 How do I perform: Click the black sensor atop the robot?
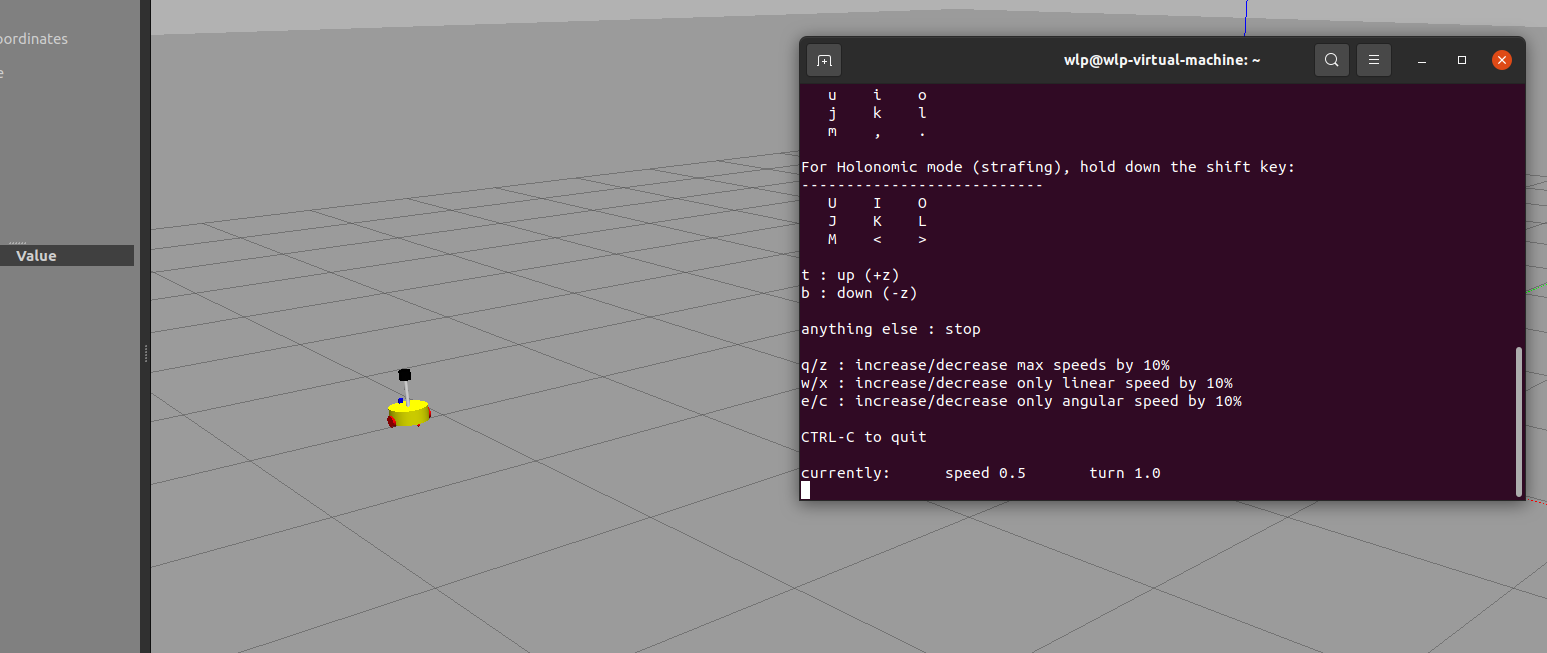point(405,374)
